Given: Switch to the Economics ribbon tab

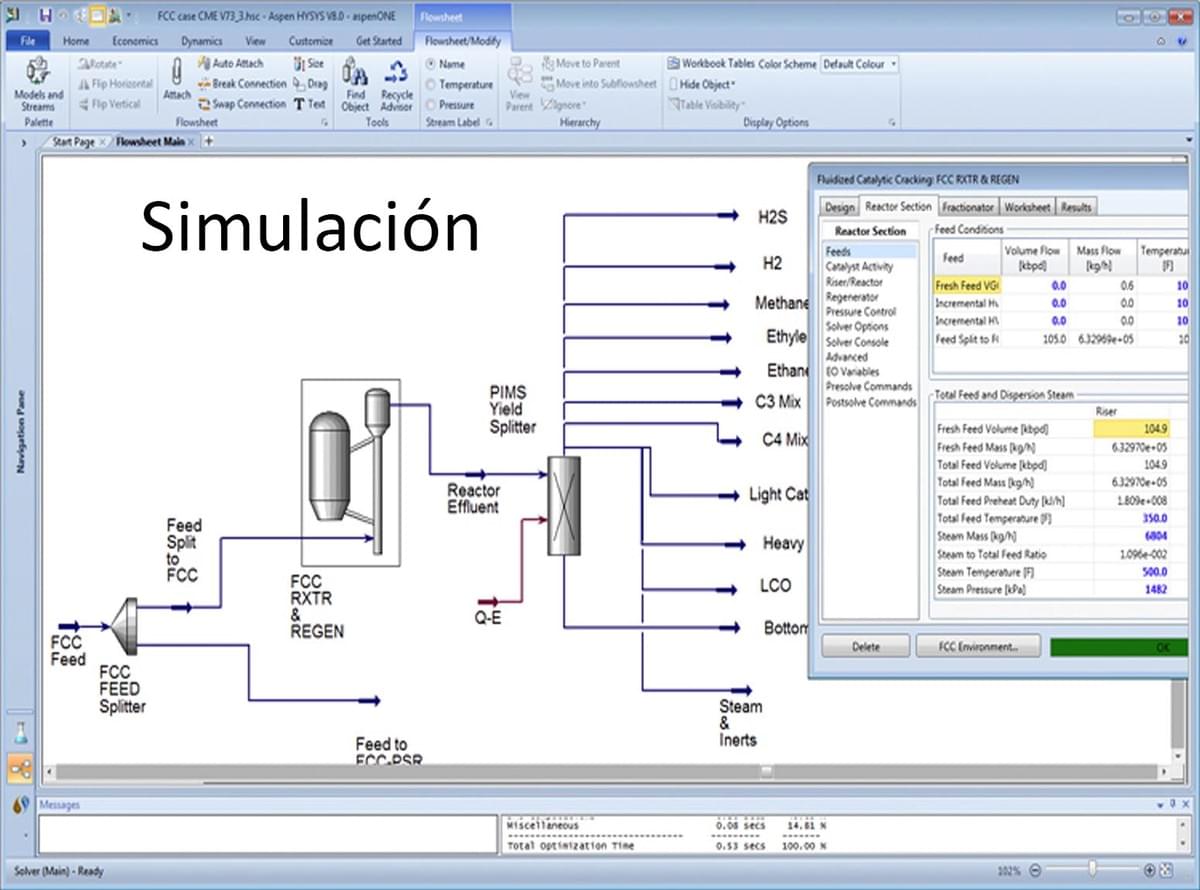Looking at the screenshot, I should click(x=135, y=41).
